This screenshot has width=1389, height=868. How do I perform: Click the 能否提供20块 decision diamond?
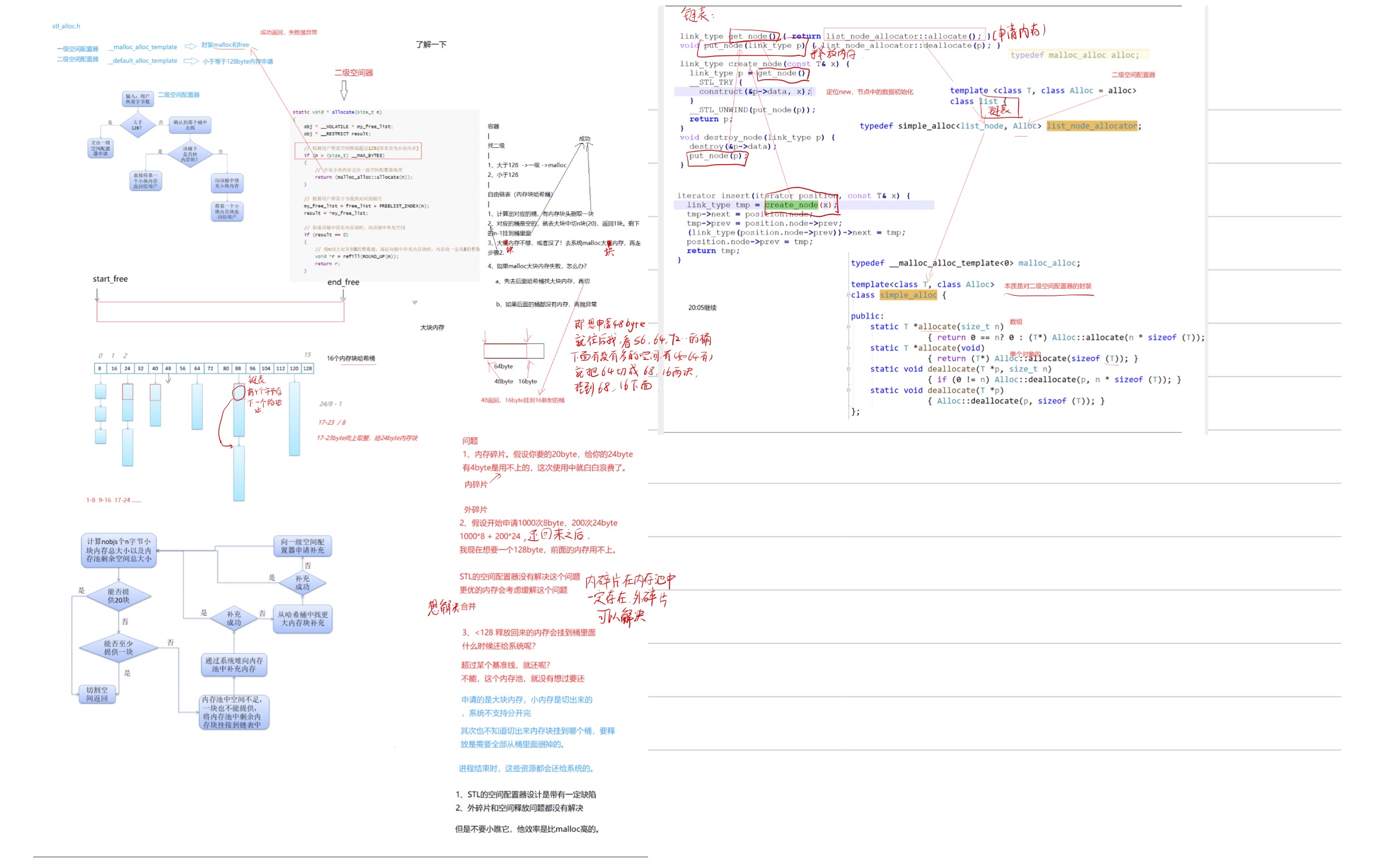(x=119, y=596)
